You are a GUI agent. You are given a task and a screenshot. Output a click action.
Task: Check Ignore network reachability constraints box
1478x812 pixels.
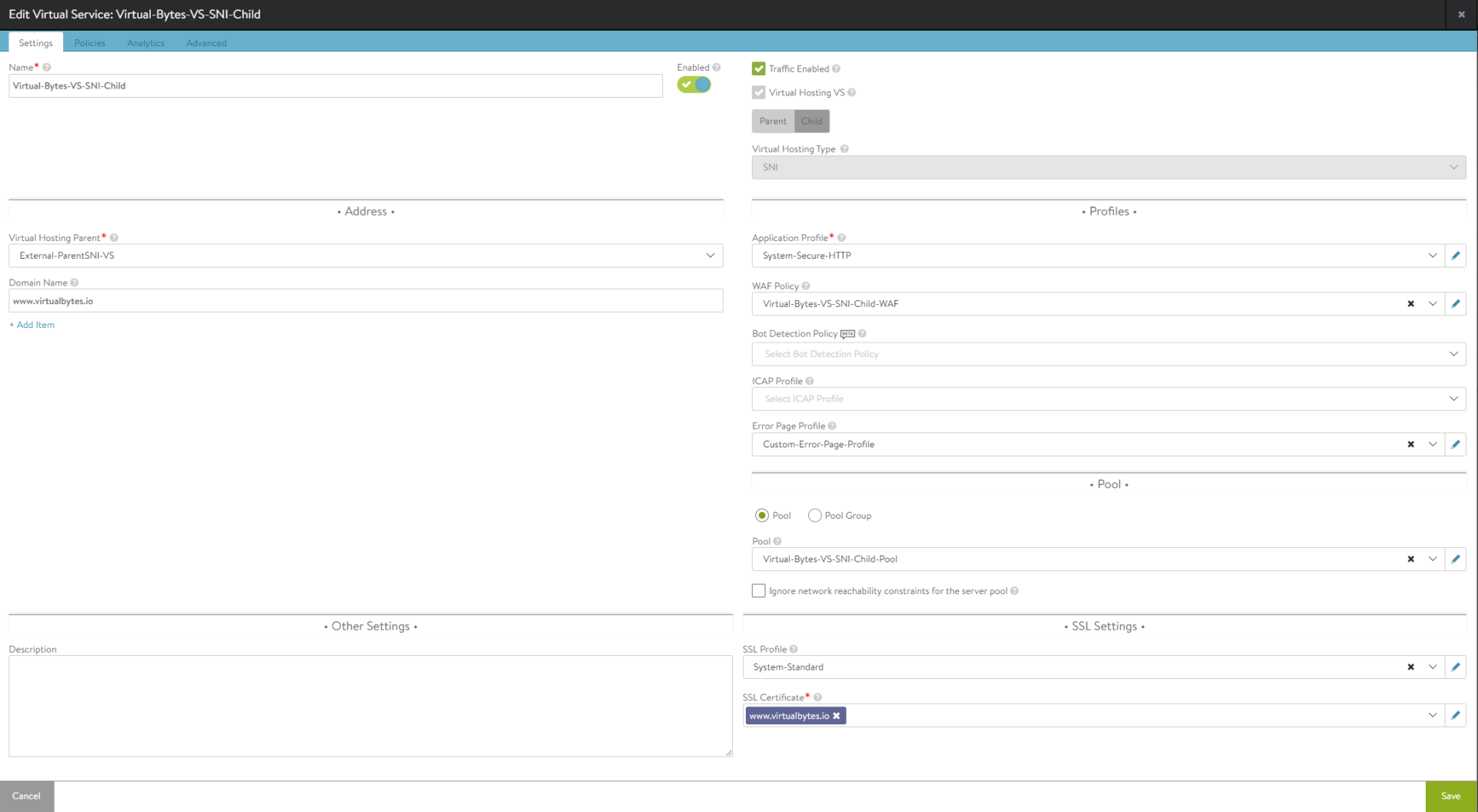[759, 591]
